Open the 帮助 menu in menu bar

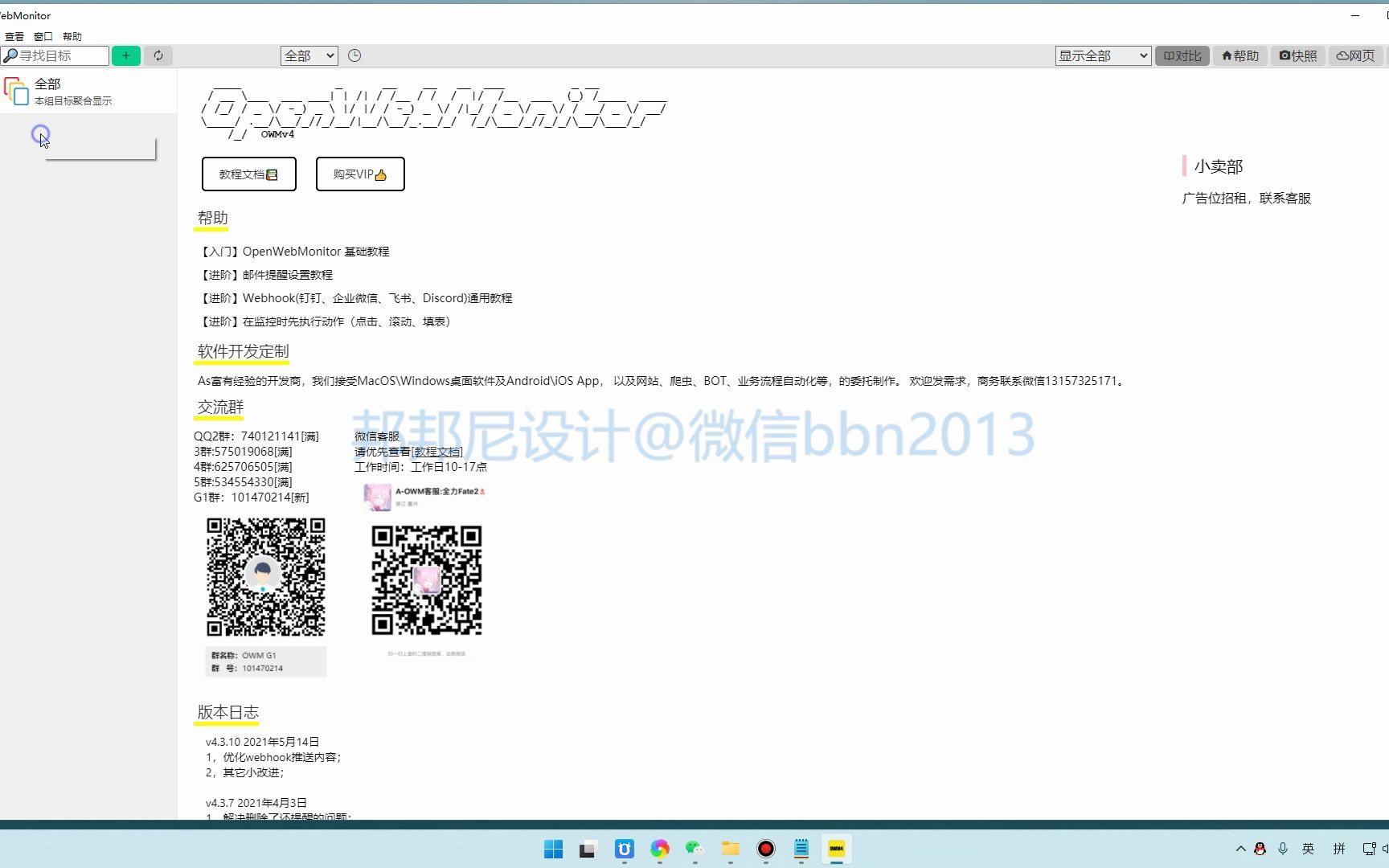coord(72,36)
